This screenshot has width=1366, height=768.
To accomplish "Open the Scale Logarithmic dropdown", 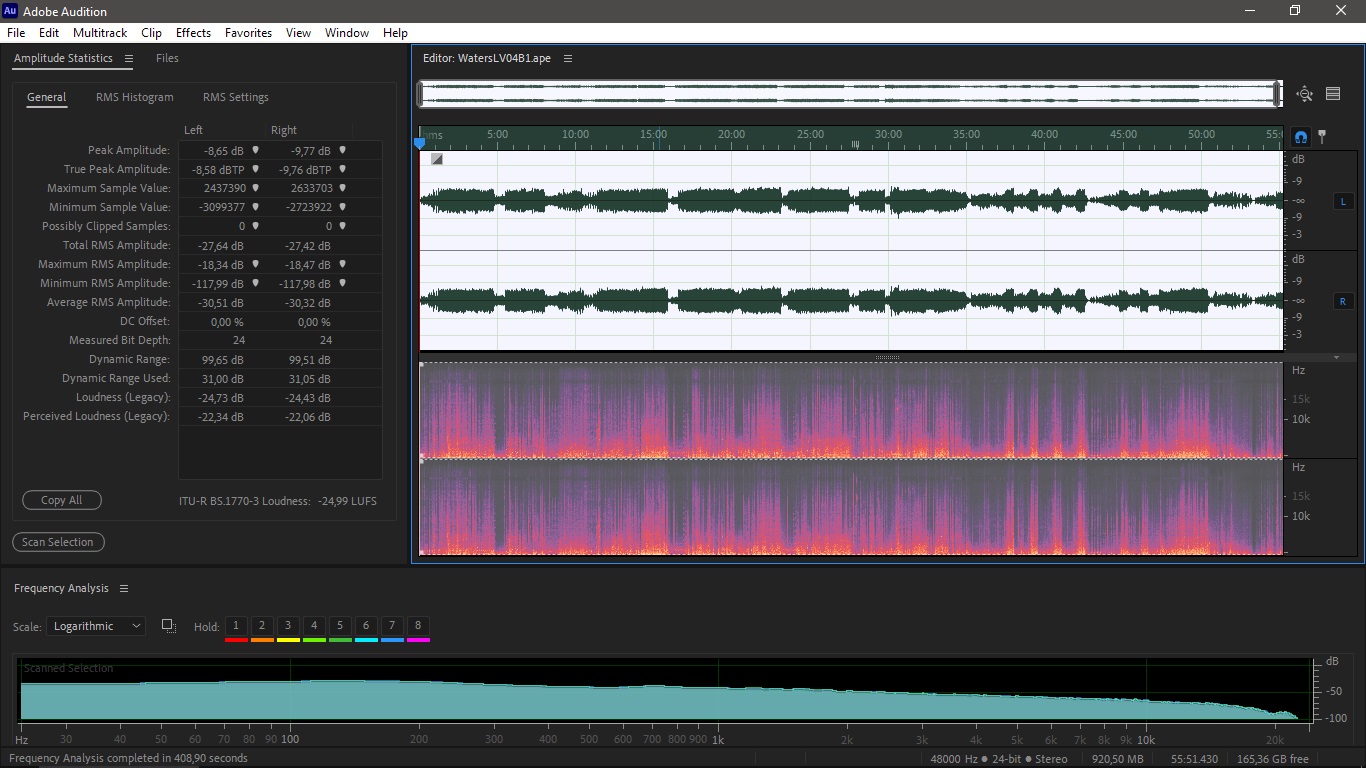I will [96, 626].
